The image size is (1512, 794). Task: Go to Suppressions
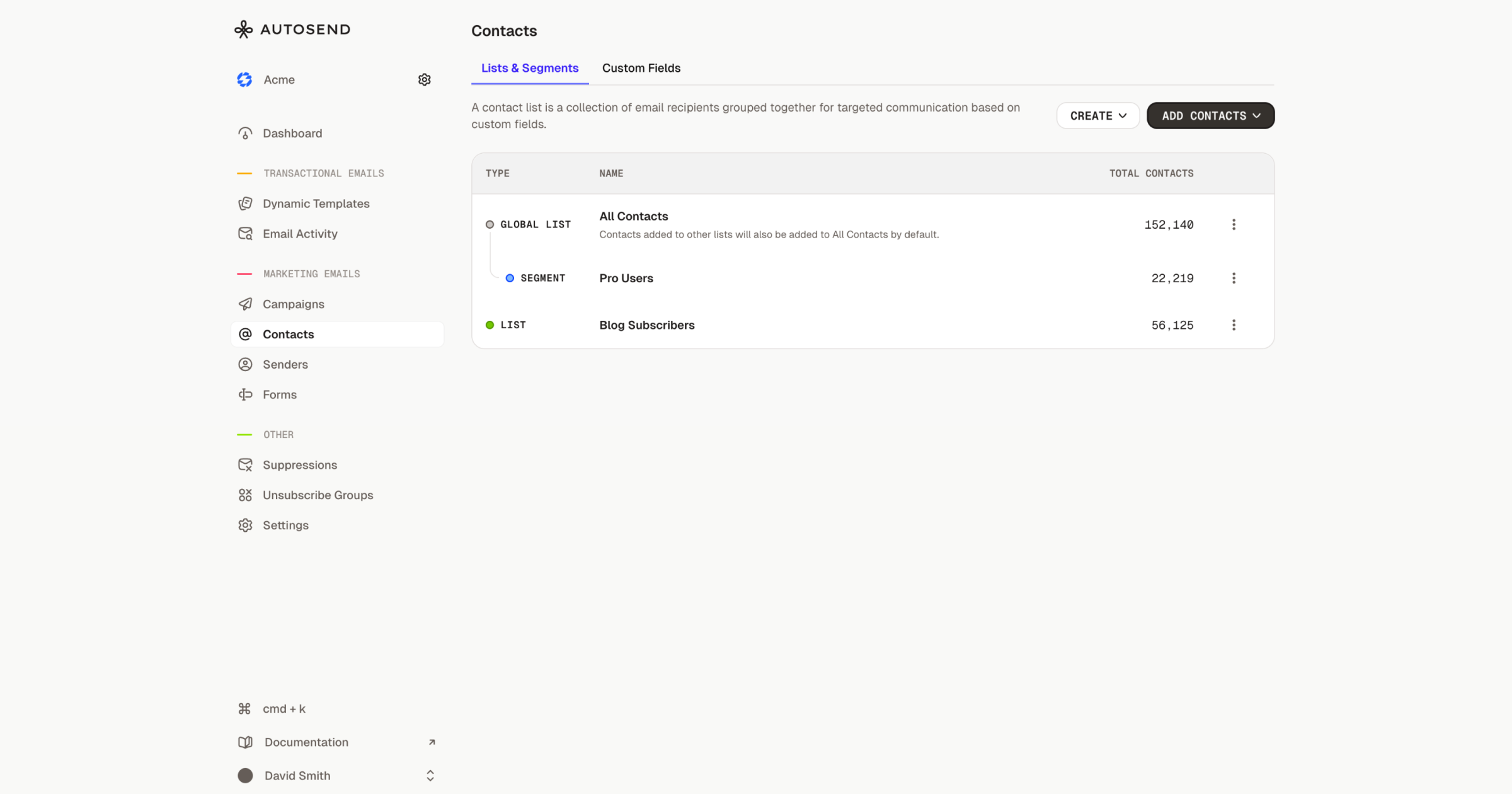(299, 465)
